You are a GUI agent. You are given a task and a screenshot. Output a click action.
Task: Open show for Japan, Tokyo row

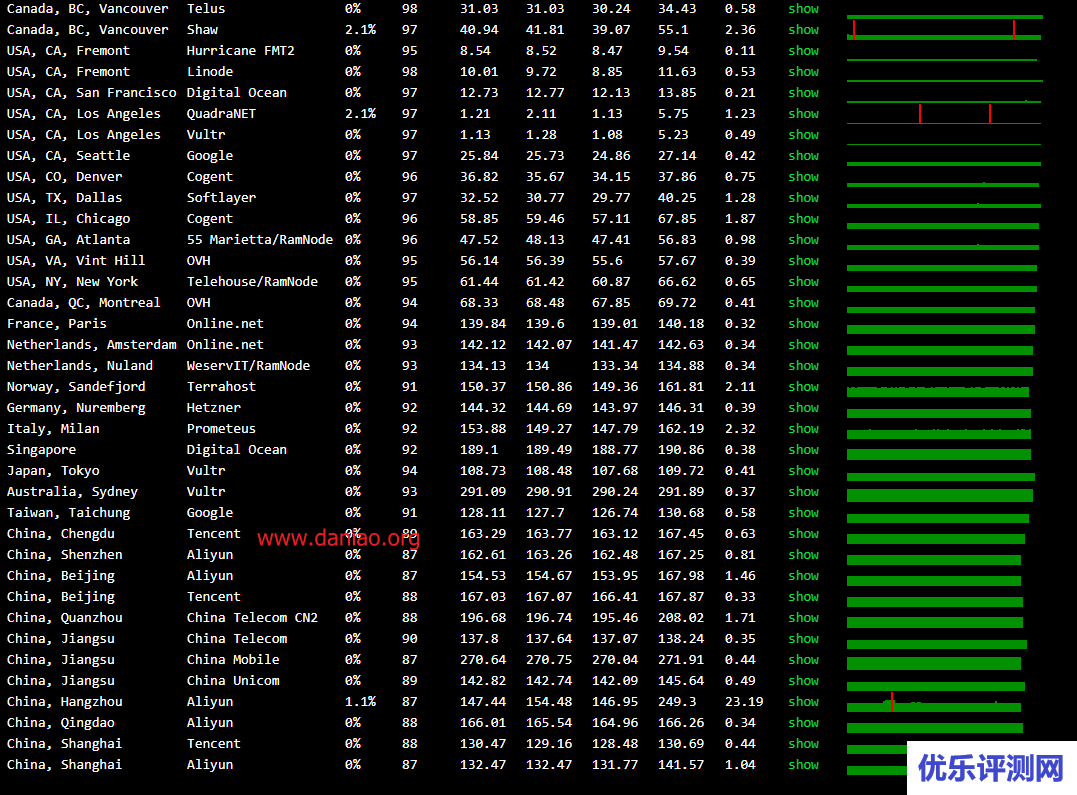(x=803, y=471)
